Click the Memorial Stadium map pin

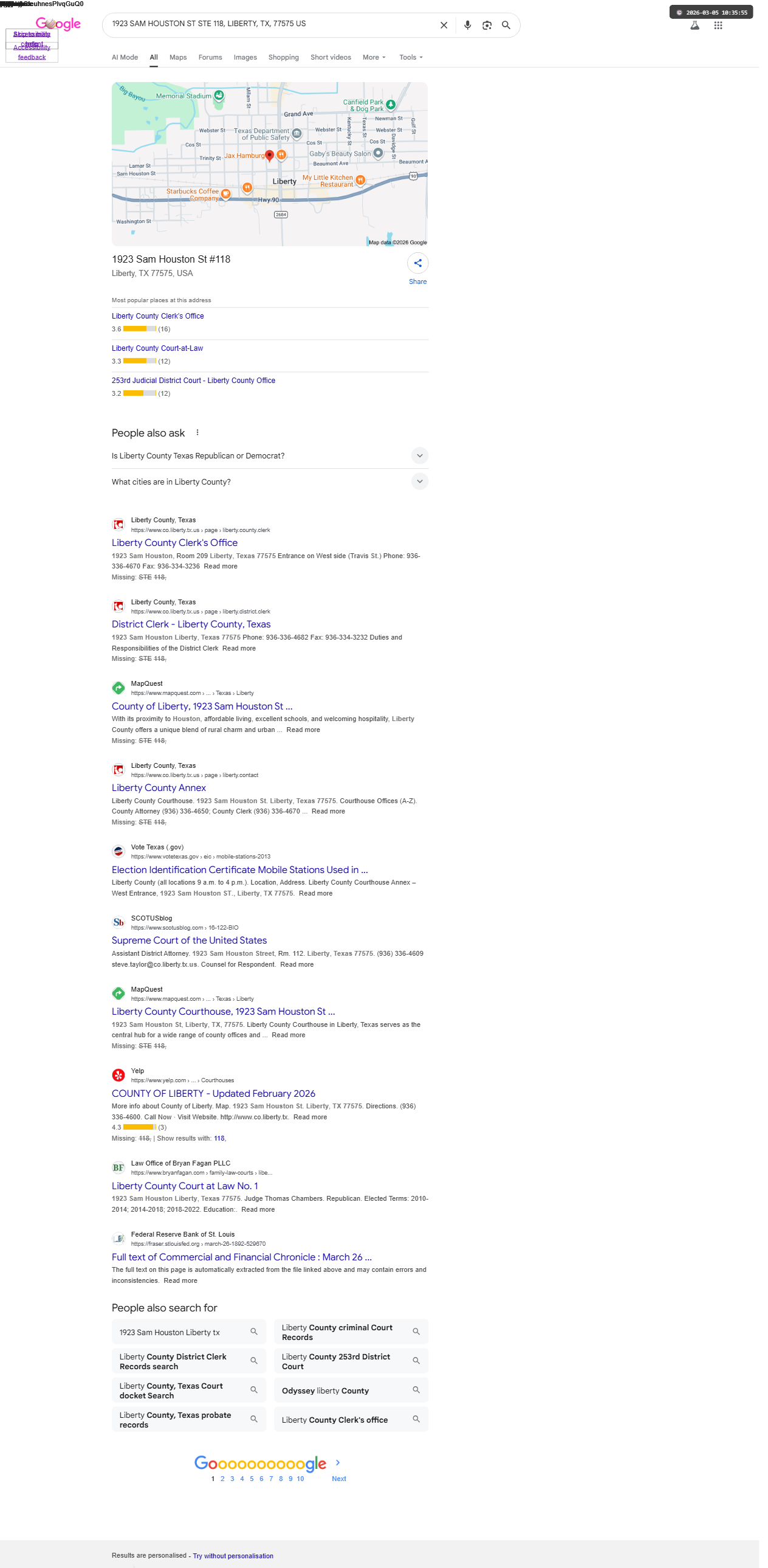(x=219, y=95)
